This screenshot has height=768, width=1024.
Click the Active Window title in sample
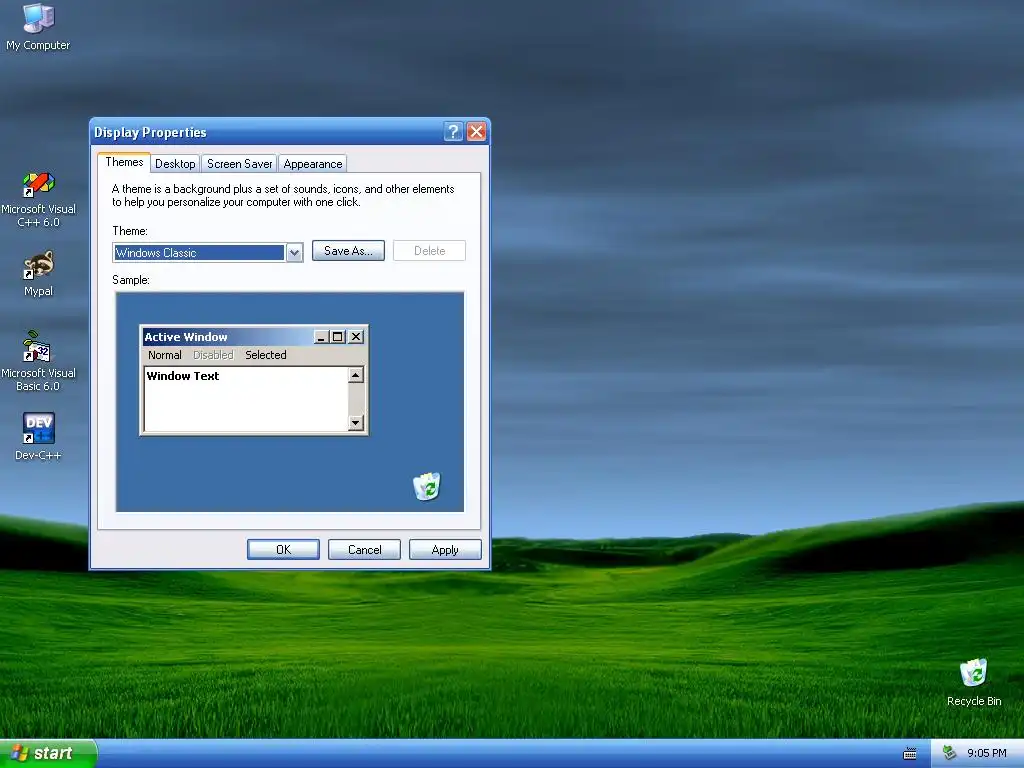(x=185, y=337)
